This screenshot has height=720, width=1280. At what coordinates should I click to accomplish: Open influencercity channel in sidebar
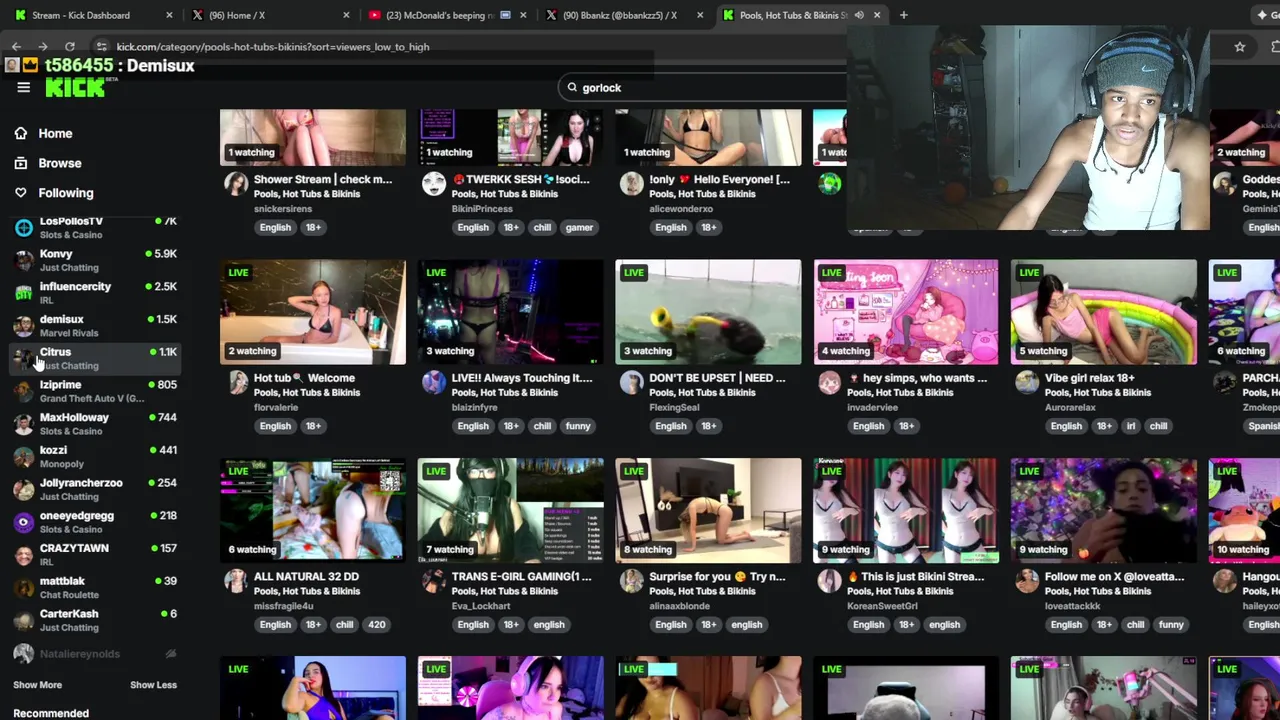click(97, 293)
